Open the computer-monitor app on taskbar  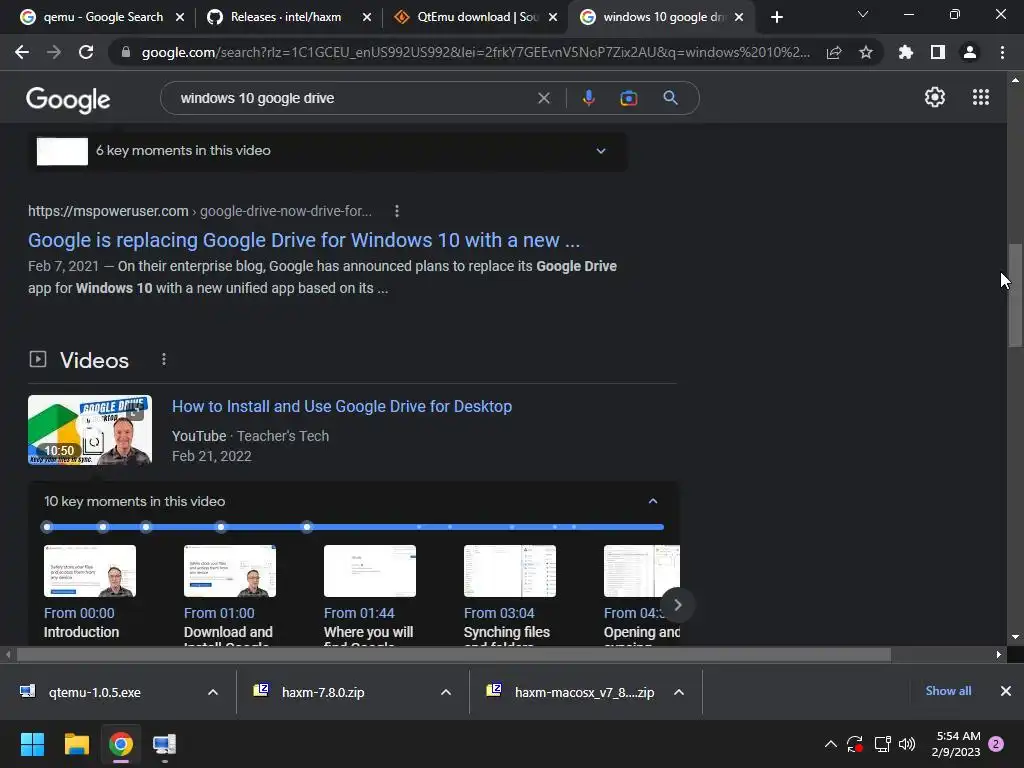click(x=164, y=744)
